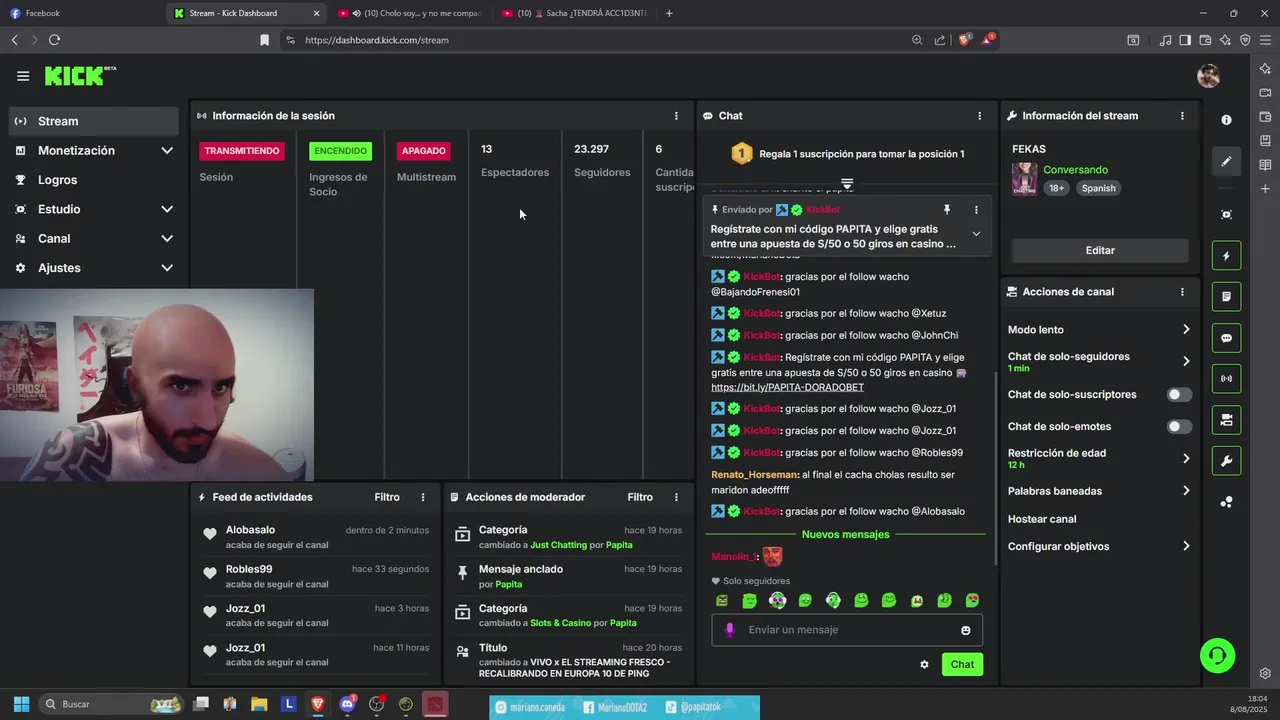This screenshot has height=720, width=1280.
Task: Click the chat bubble icon in right toolbar
Action: [1226, 338]
